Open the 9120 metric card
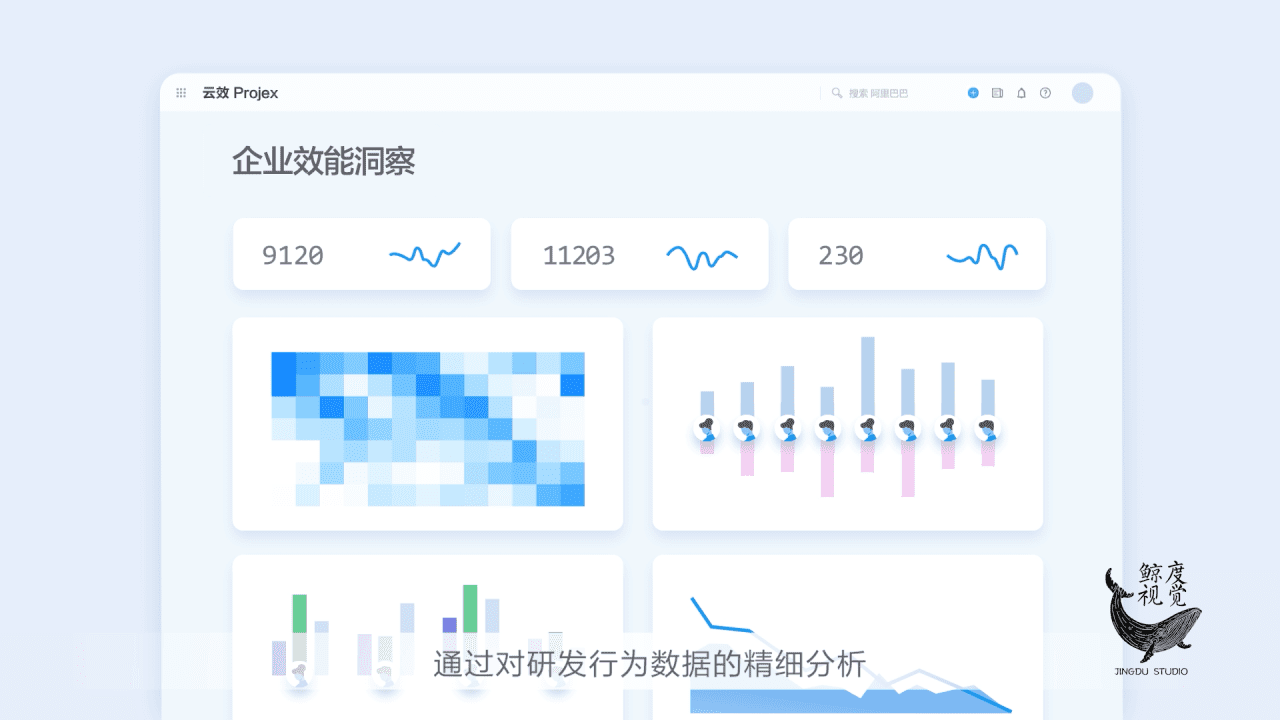Image resolution: width=1280 pixels, height=720 pixels. [361, 255]
